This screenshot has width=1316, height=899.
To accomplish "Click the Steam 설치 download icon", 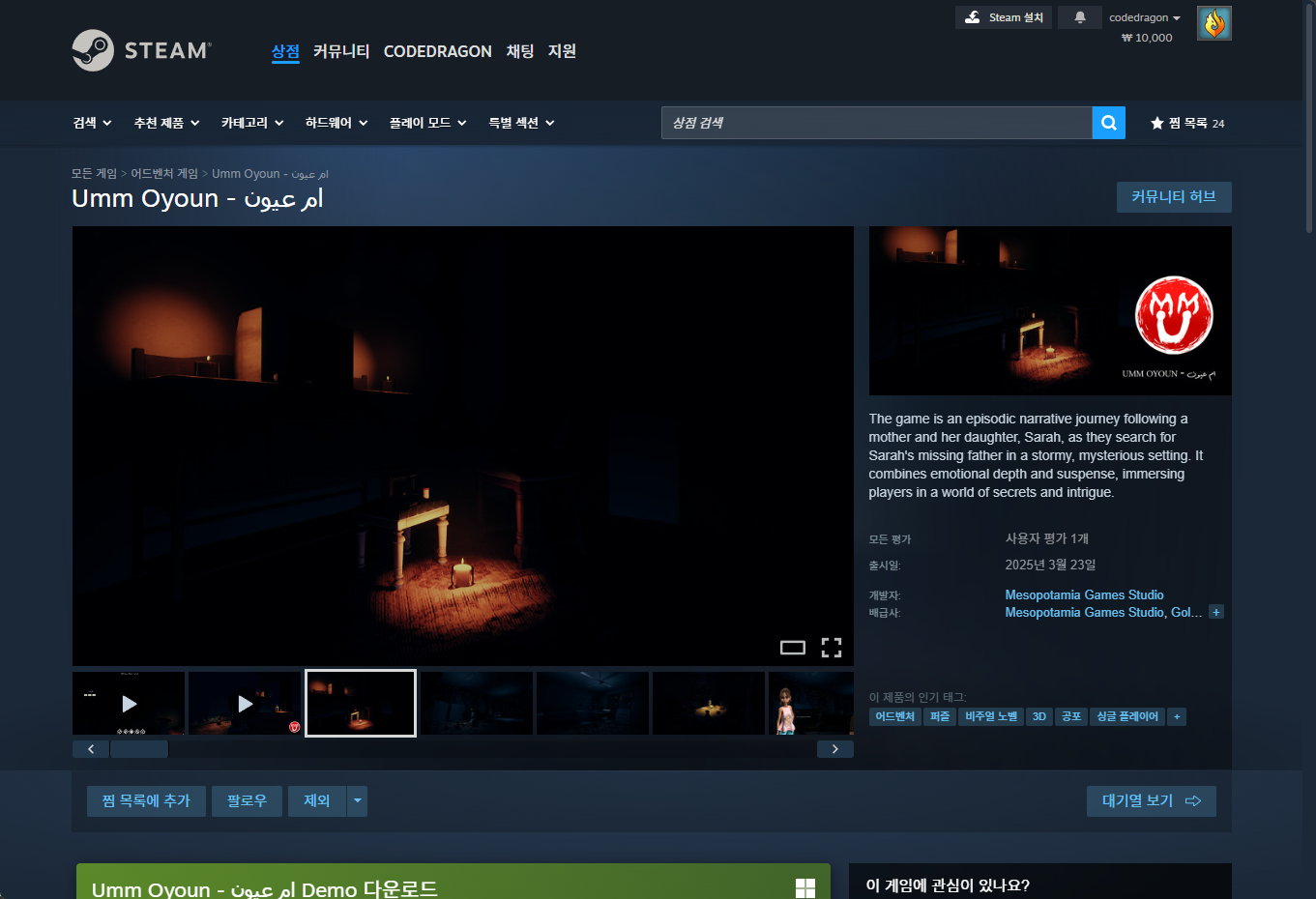I will [973, 17].
